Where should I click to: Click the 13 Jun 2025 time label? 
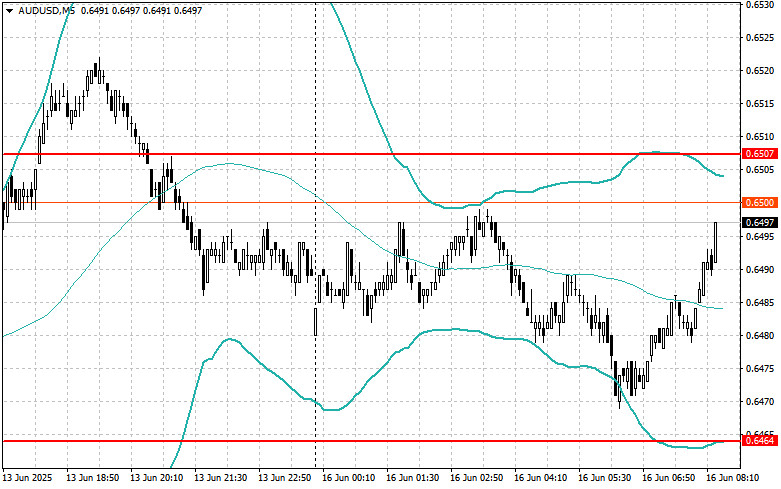27,478
